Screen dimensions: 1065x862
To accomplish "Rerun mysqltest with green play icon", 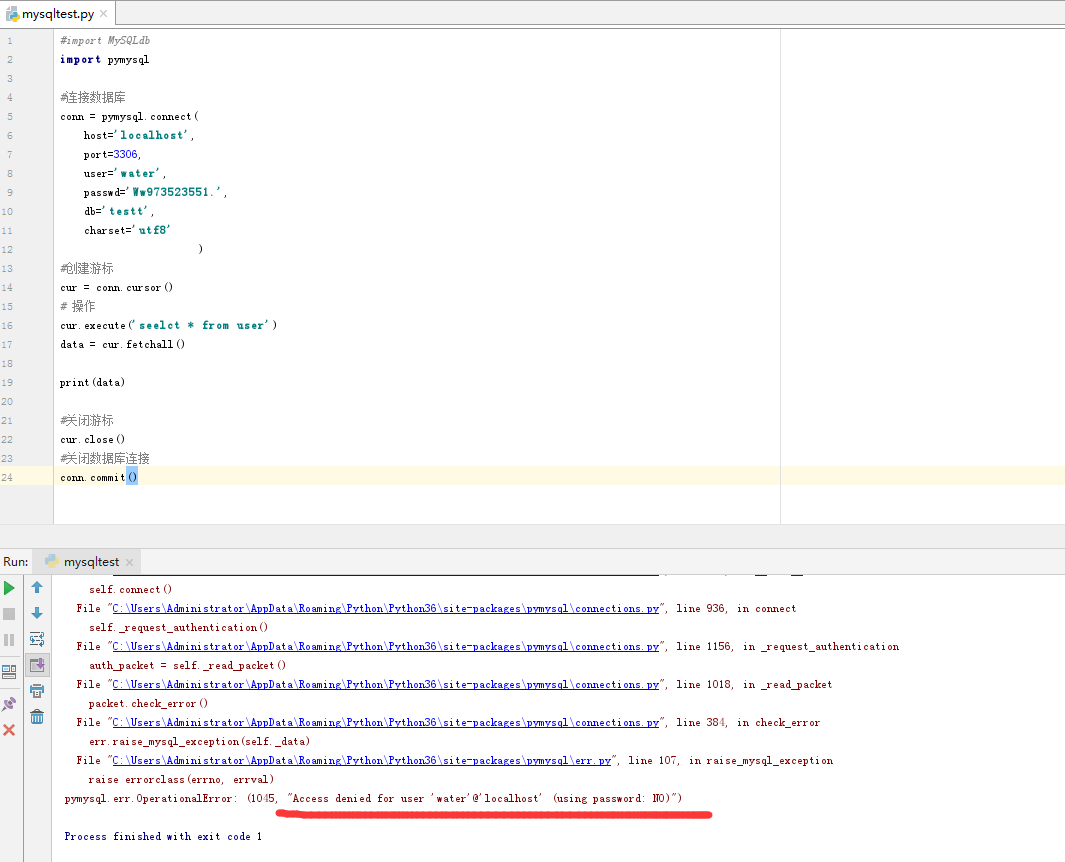I will pos(10,588).
